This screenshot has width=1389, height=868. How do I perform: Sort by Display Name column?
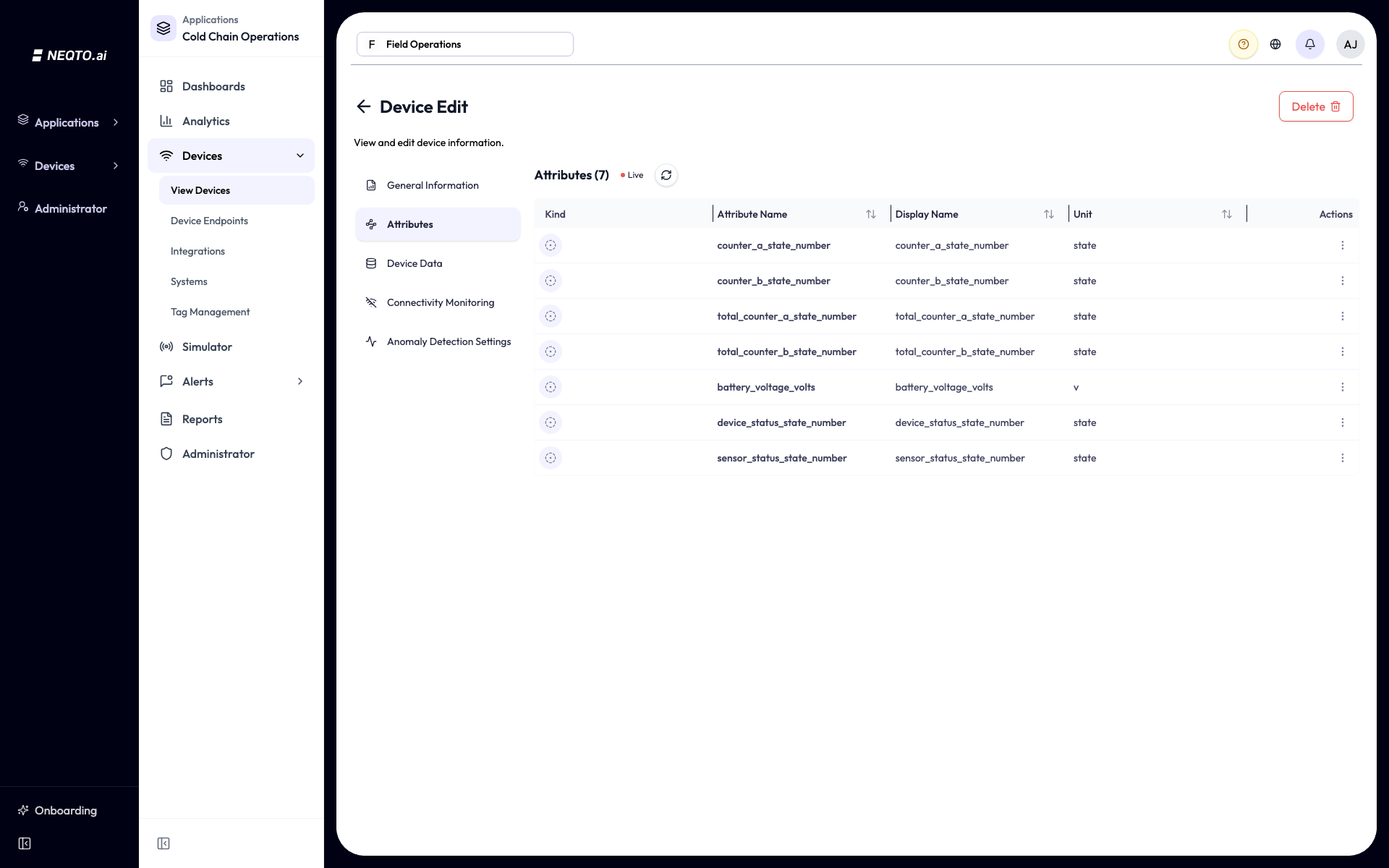(x=1049, y=214)
